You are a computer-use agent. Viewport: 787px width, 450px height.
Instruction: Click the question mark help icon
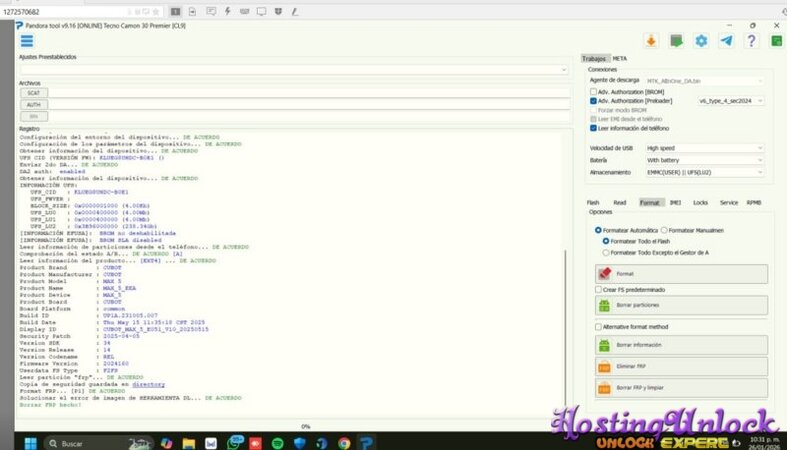coord(751,41)
